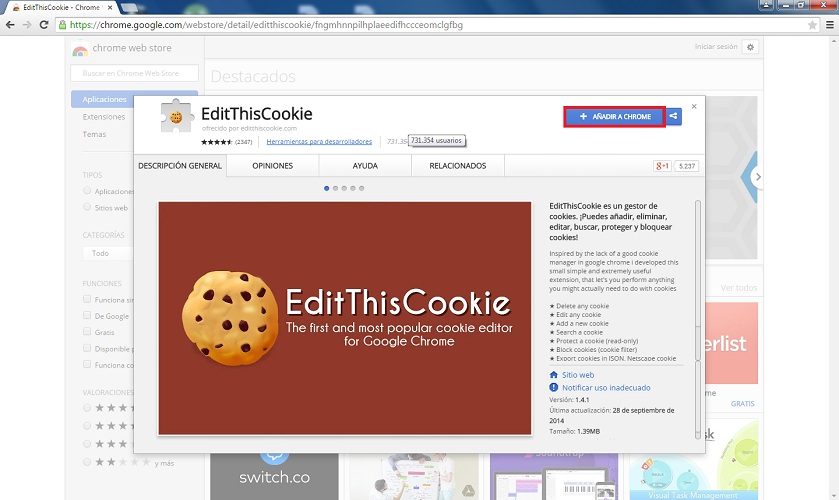
Task: Close the EditThisCookie detail dialog
Action: point(694,107)
